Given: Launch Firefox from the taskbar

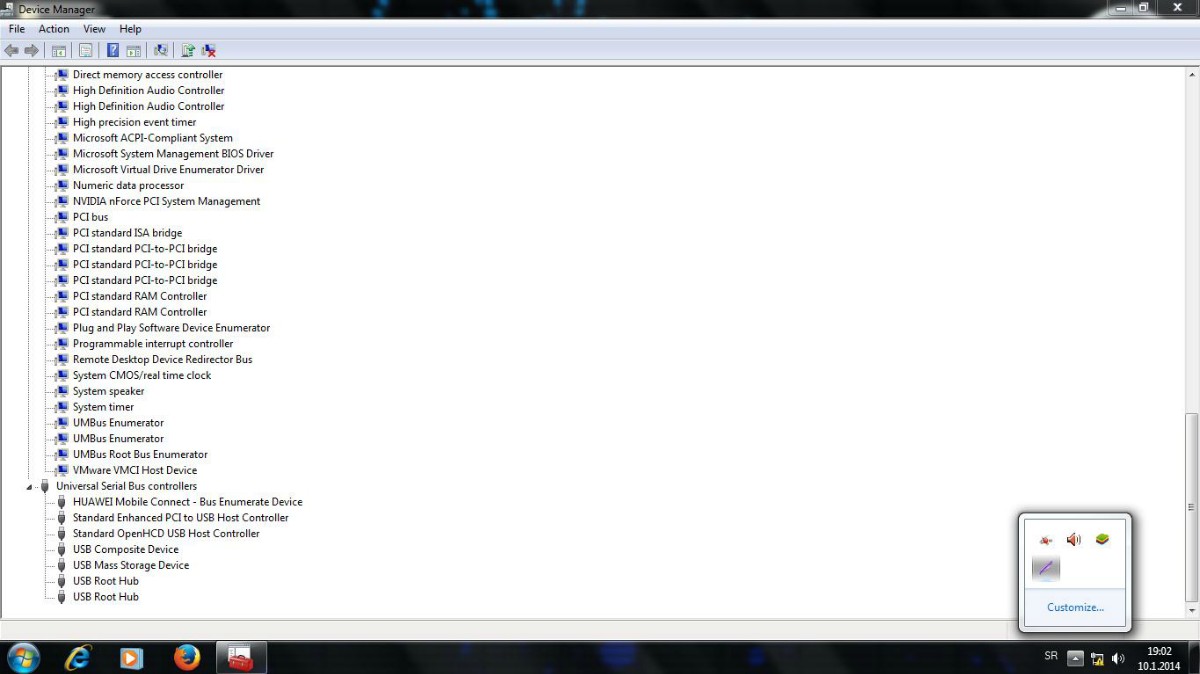Looking at the screenshot, I should click(x=186, y=657).
